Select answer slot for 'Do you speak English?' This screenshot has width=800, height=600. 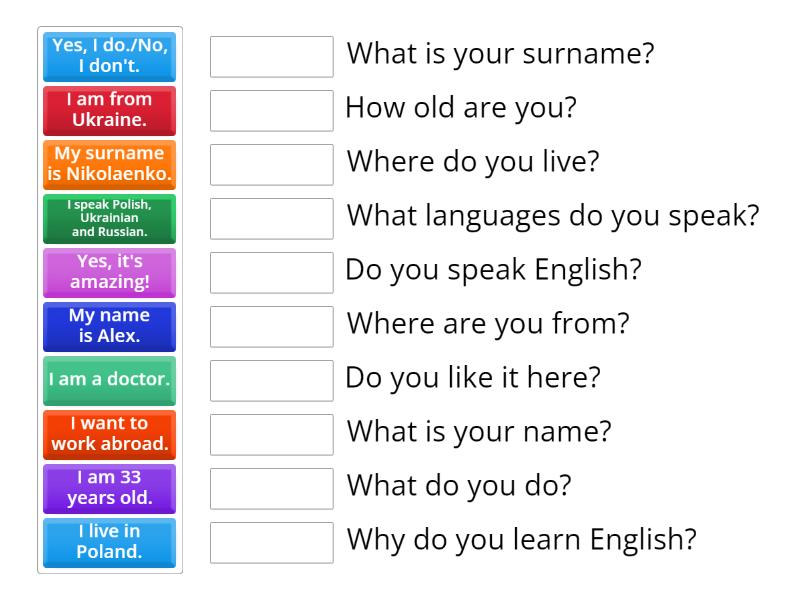tap(272, 273)
